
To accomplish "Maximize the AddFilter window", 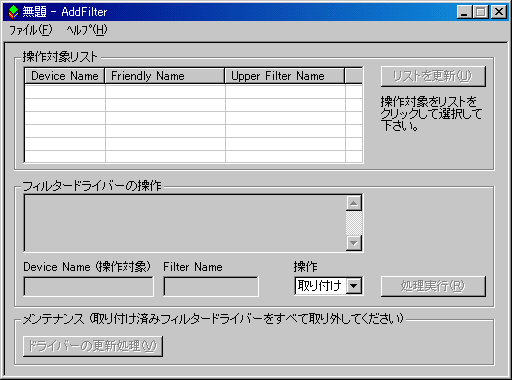I will (x=480, y=12).
